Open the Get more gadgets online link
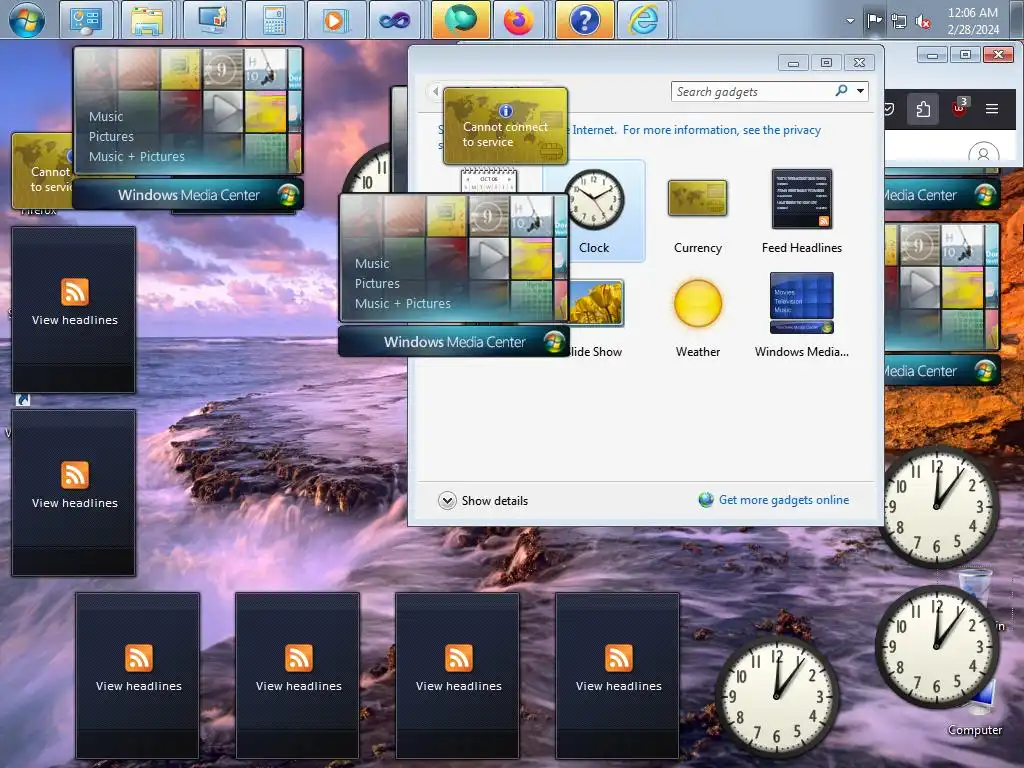 pos(784,500)
